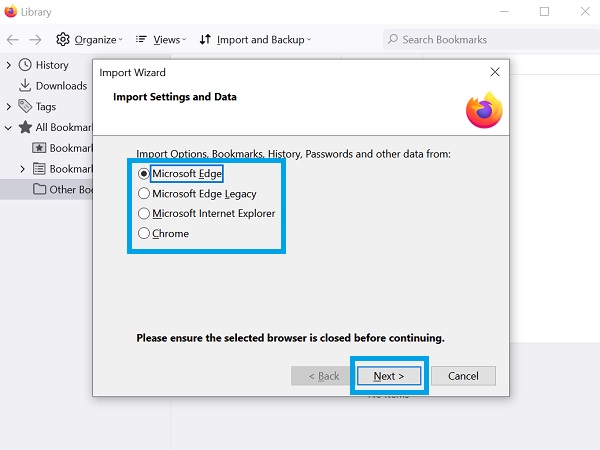600x450 pixels.
Task: Open the Views dropdown menu
Action: click(x=160, y=40)
